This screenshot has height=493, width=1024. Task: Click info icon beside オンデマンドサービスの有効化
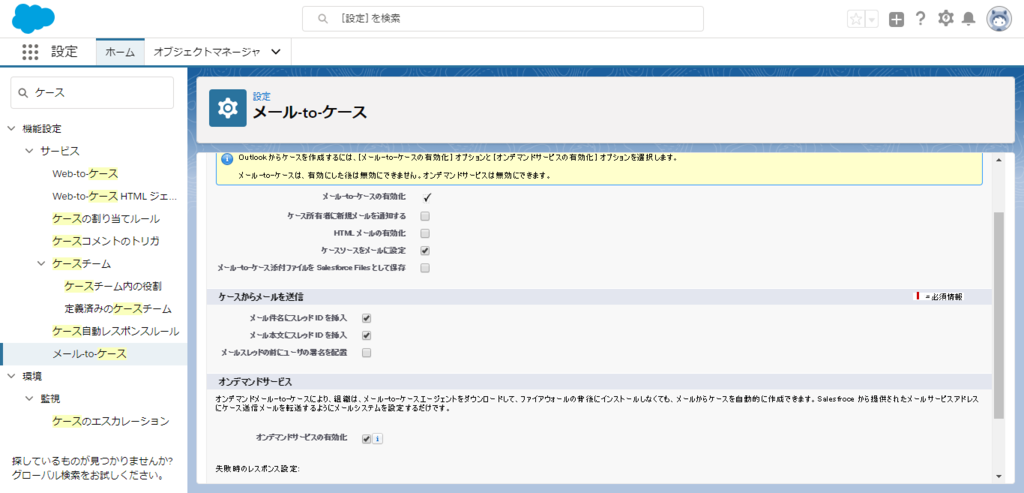[x=378, y=439]
